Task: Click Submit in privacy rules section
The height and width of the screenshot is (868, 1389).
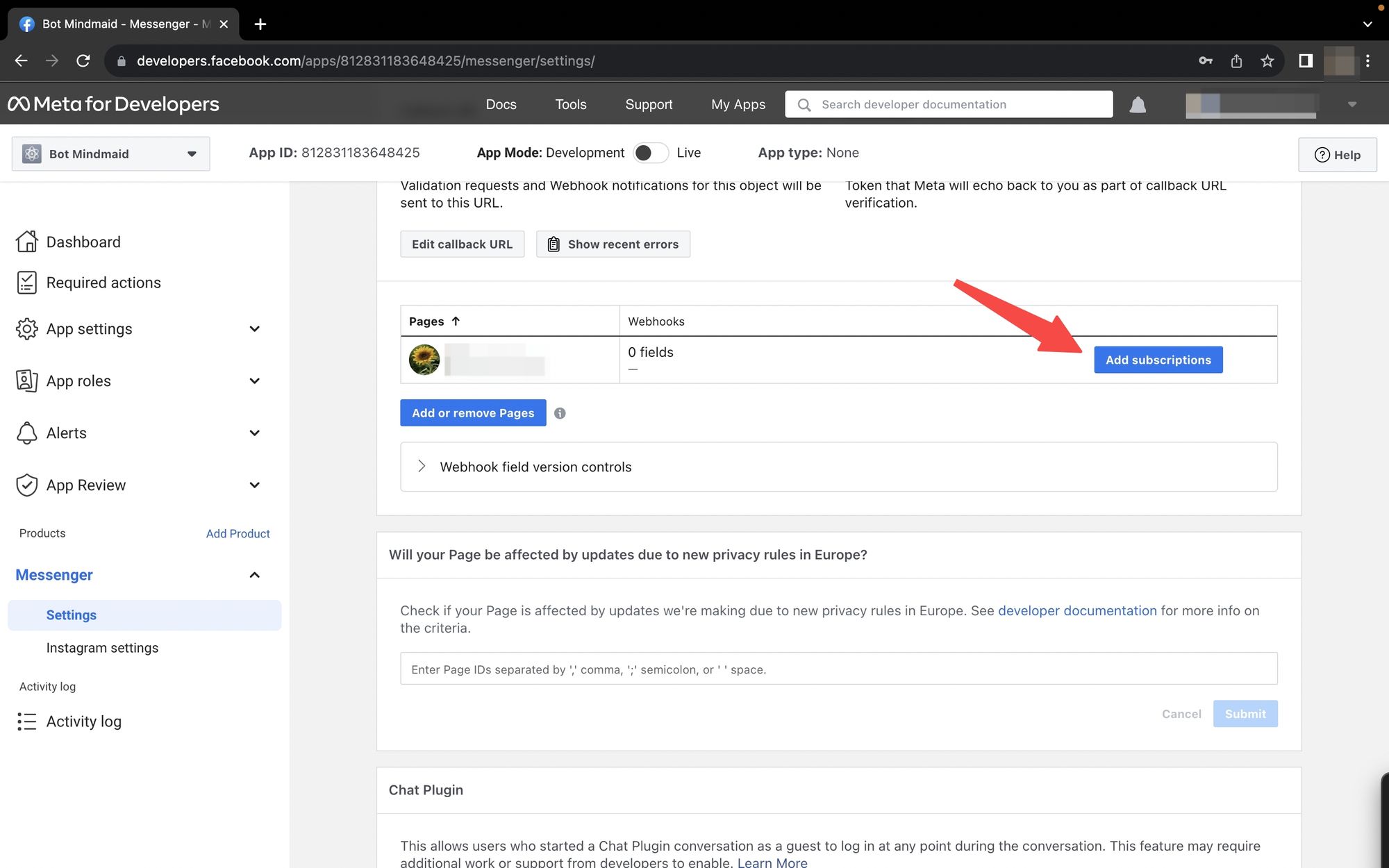Action: coord(1245,714)
